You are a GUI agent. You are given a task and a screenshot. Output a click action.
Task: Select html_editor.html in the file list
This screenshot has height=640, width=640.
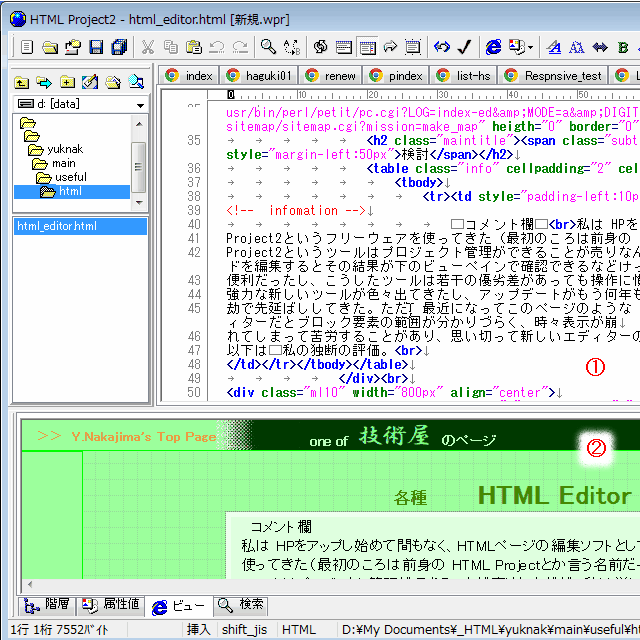pyautogui.click(x=57, y=227)
